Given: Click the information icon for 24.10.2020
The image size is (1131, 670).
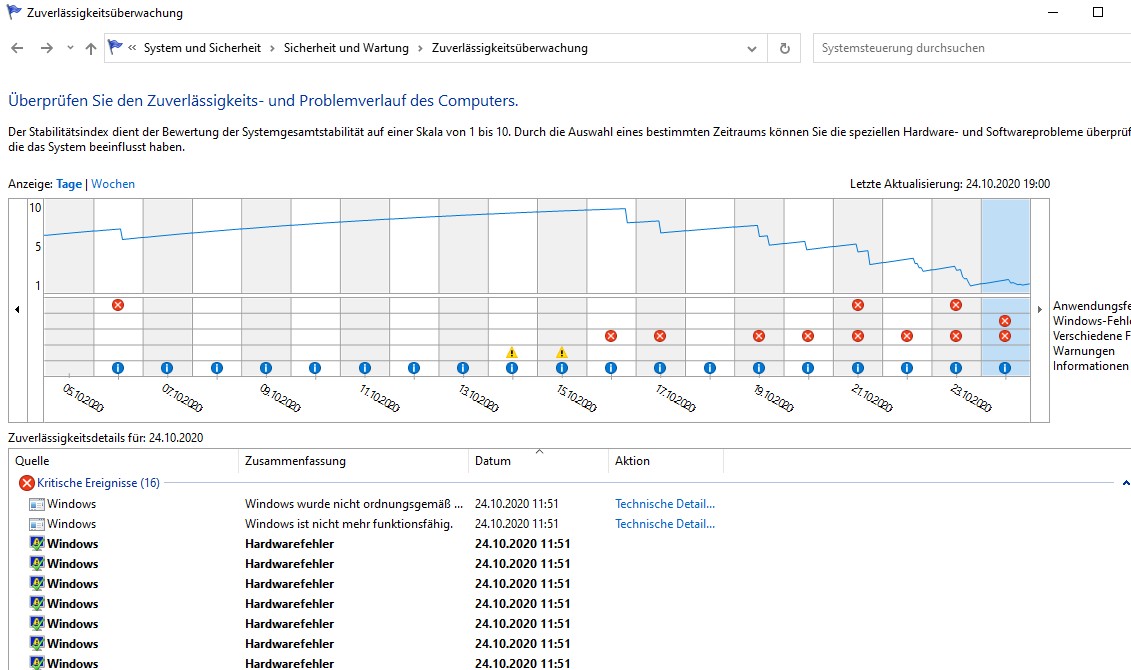Looking at the screenshot, I should (1005, 368).
